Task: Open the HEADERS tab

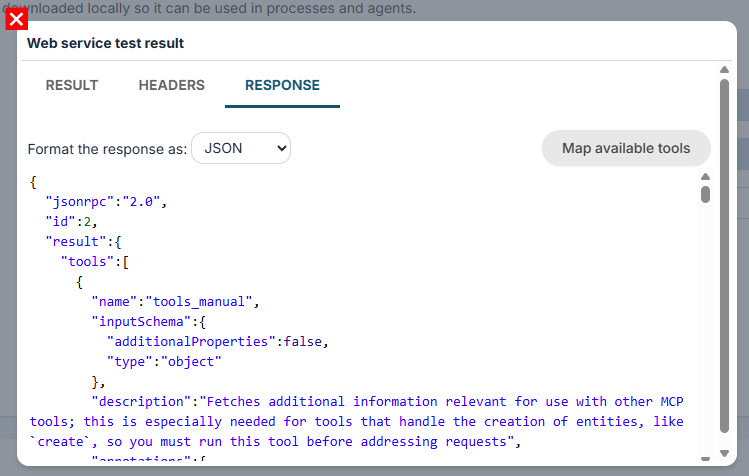Action: (x=171, y=85)
